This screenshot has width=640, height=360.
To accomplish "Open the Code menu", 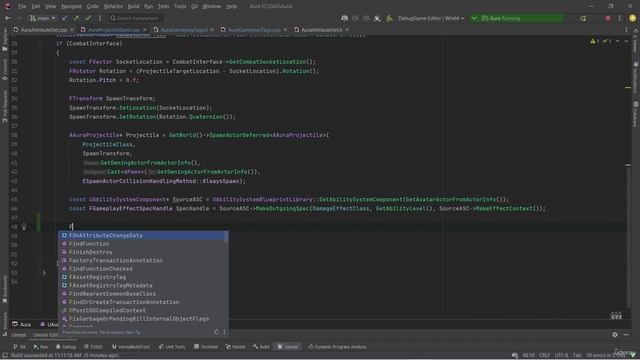I will click(93, 7).
